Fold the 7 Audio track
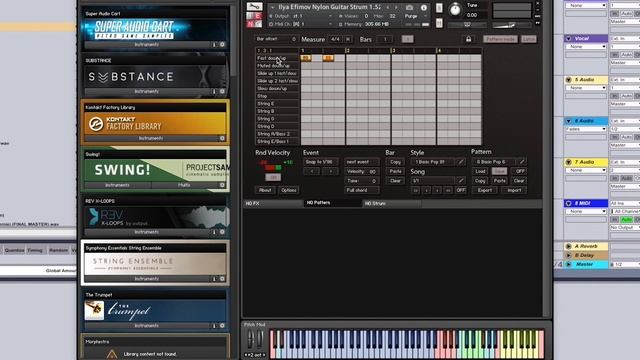The height and width of the screenshot is (360, 640). point(569,162)
